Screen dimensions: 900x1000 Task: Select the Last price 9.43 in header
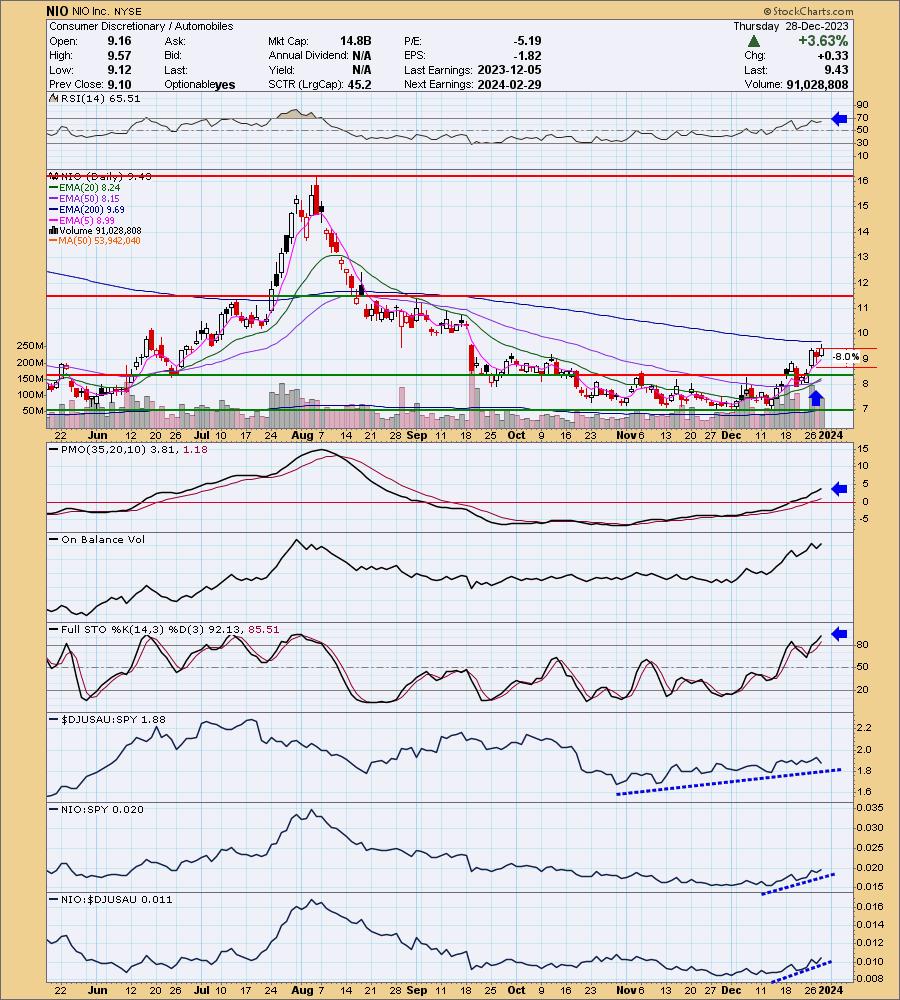coord(836,70)
